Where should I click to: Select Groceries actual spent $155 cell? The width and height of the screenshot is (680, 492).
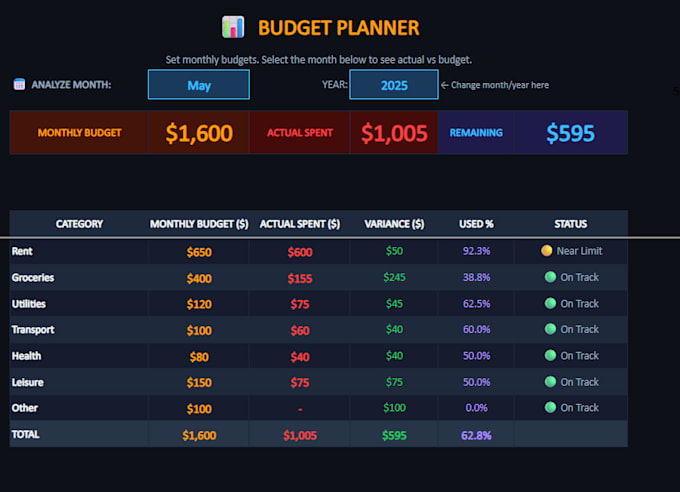point(300,278)
